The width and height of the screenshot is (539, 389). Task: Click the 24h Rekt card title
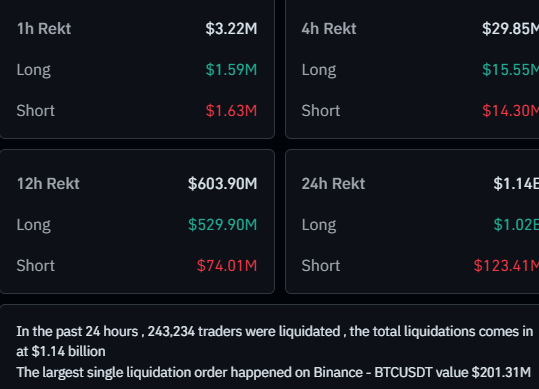(x=333, y=184)
